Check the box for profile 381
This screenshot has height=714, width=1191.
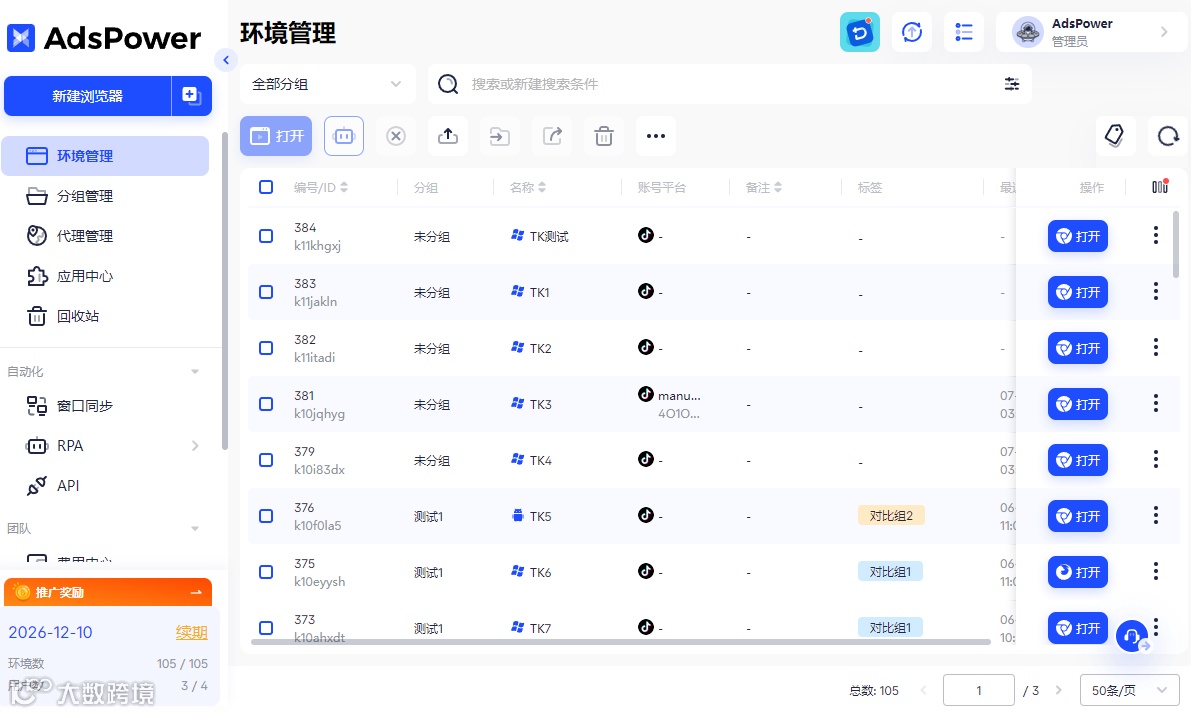266,404
